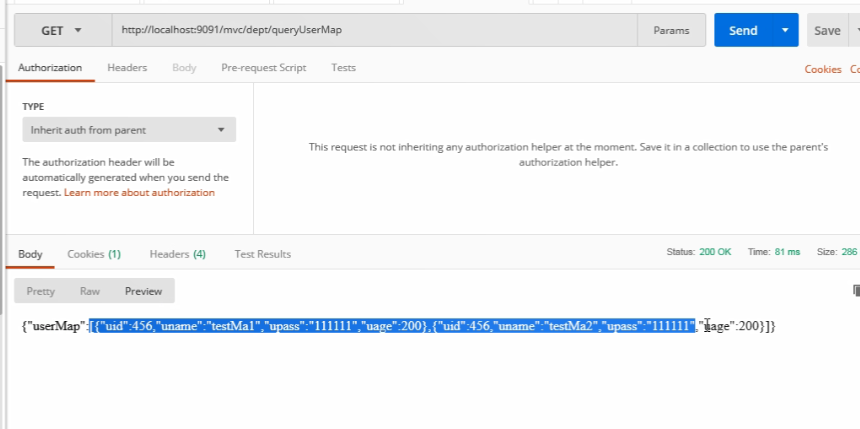Click the request URL input field
The height and width of the screenshot is (429, 860).
click(375, 30)
